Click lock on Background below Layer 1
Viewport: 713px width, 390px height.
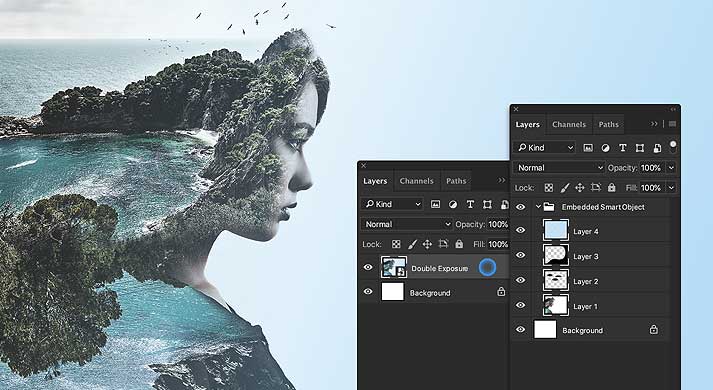coord(653,330)
